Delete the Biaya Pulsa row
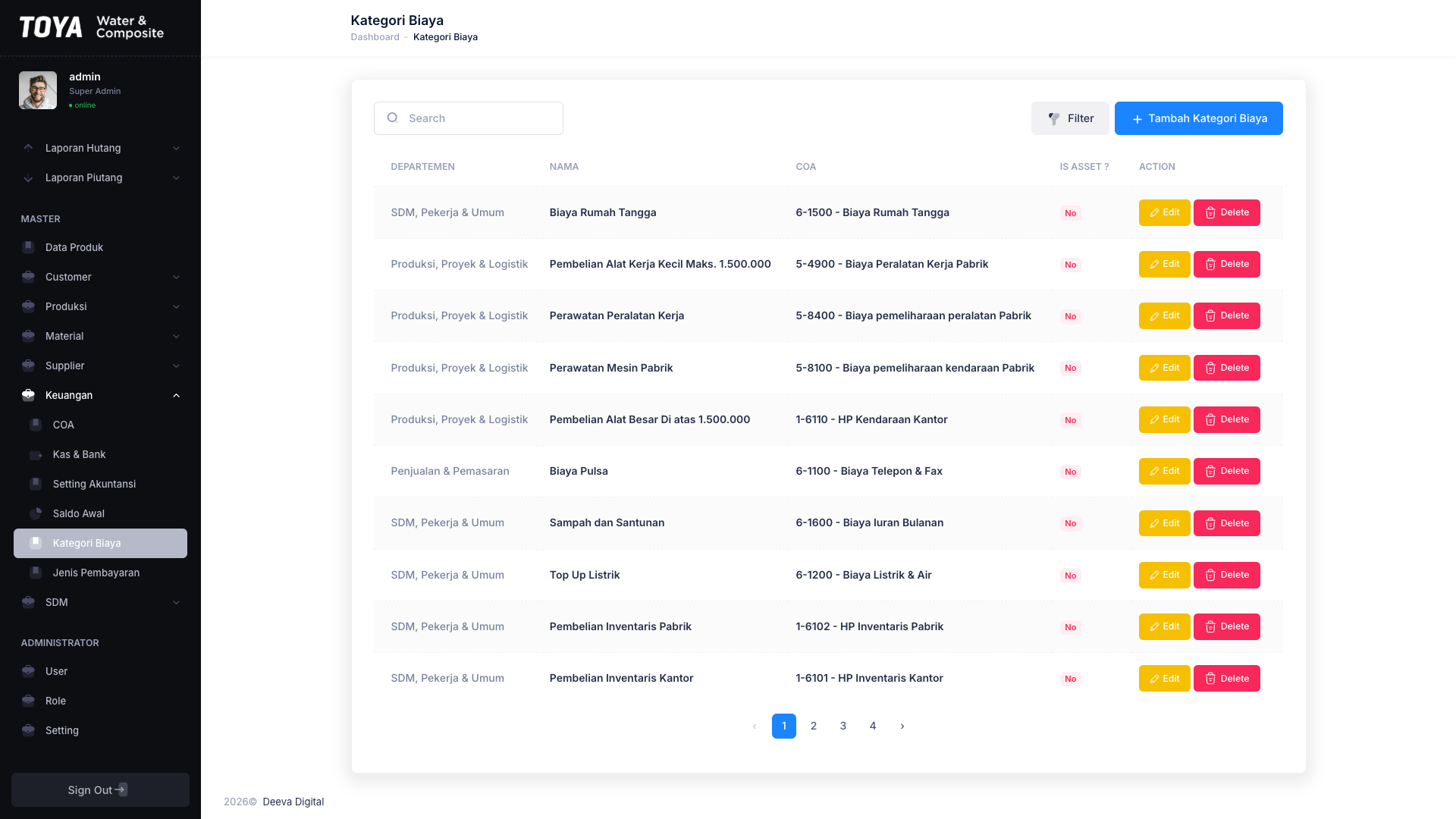The width and height of the screenshot is (1456, 819). point(1226,471)
